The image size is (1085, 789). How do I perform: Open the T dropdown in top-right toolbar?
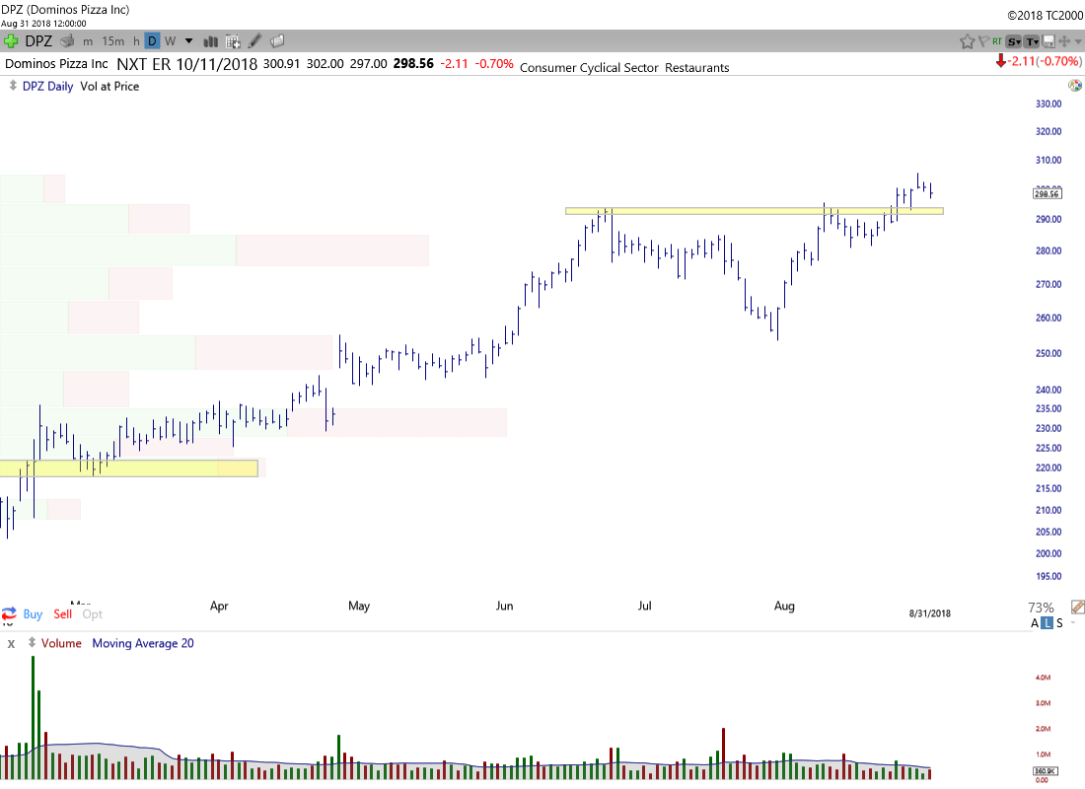(1031, 41)
